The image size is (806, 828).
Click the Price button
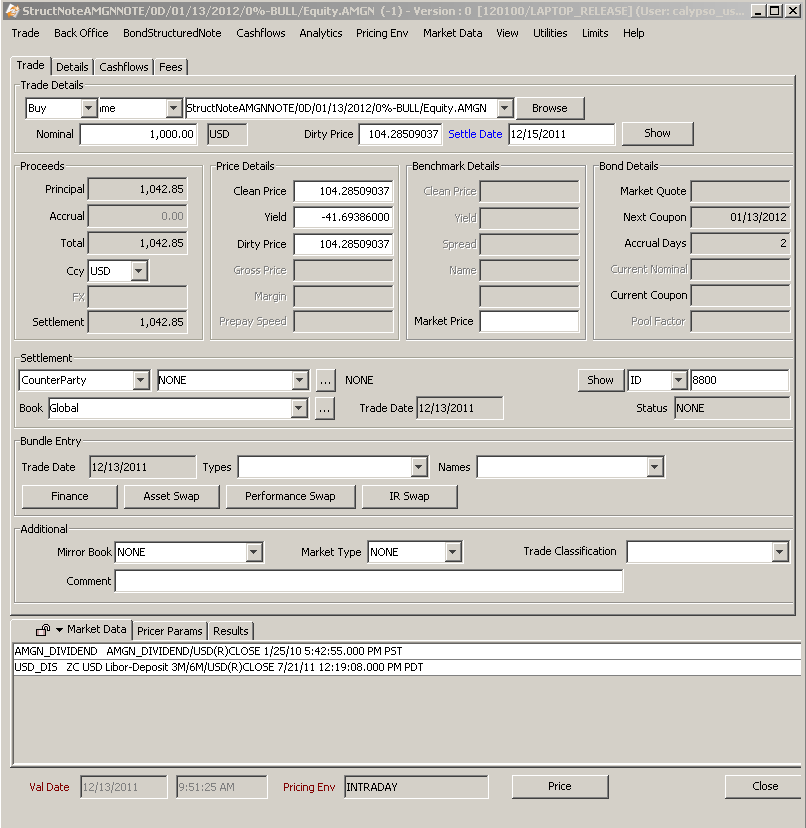pos(560,786)
